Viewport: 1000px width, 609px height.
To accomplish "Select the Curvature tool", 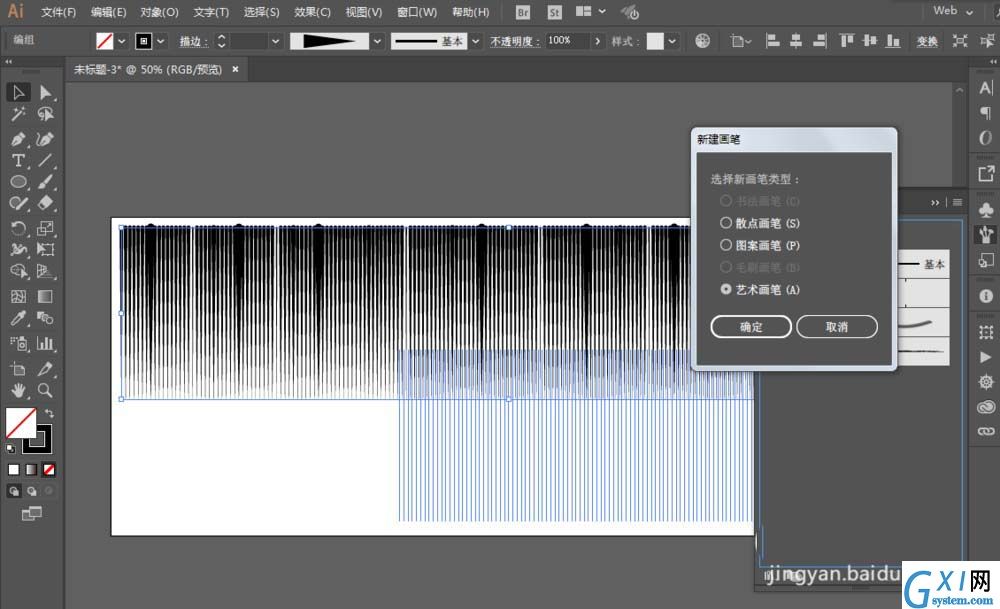I will [x=45, y=139].
